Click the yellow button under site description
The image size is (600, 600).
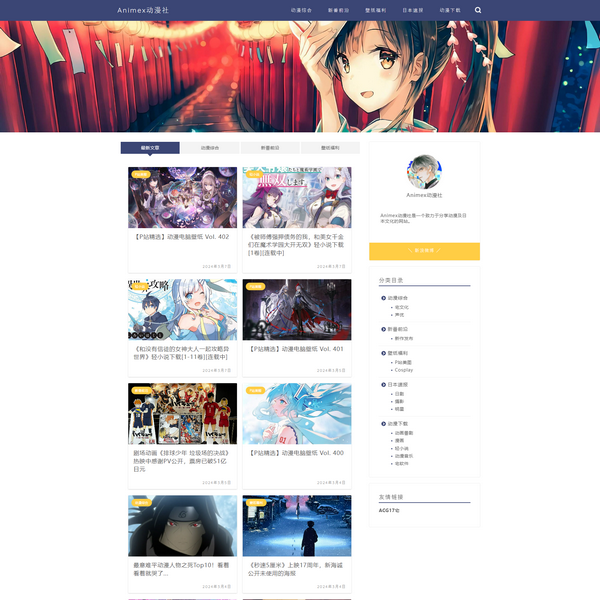click(424, 250)
